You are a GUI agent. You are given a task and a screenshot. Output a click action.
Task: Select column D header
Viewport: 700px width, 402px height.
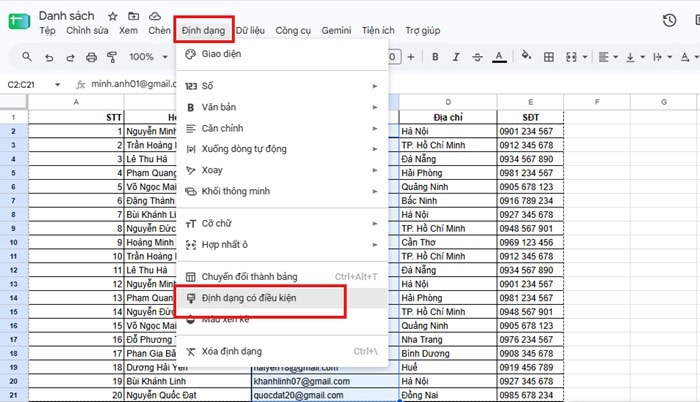pyautogui.click(x=448, y=102)
